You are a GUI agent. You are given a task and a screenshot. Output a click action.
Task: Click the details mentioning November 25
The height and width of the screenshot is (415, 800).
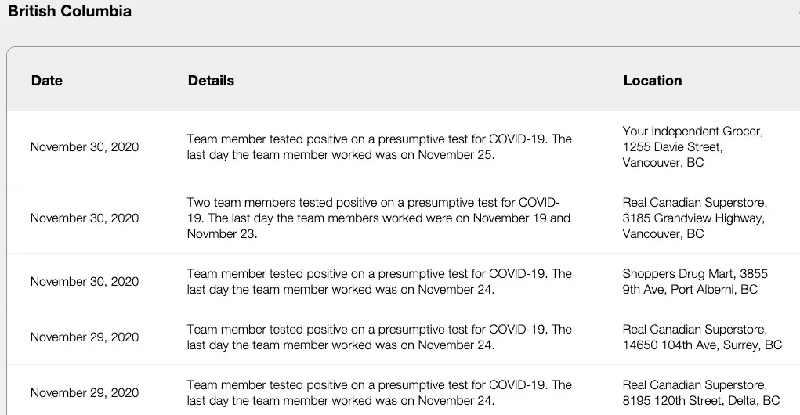(379, 147)
